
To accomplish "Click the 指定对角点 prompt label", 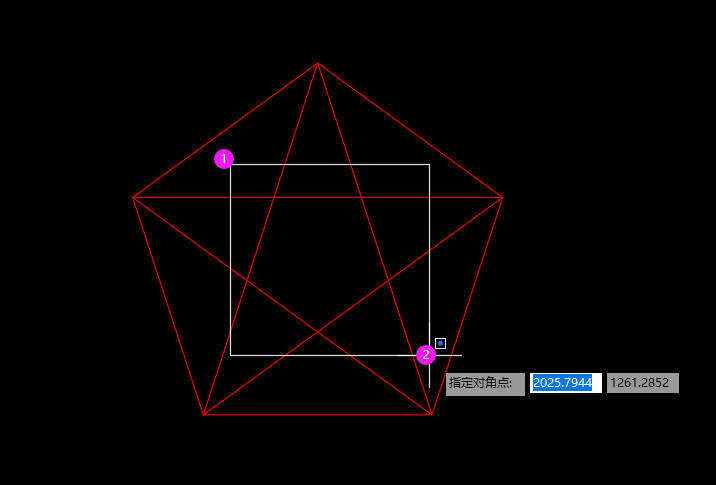I will click(485, 384).
